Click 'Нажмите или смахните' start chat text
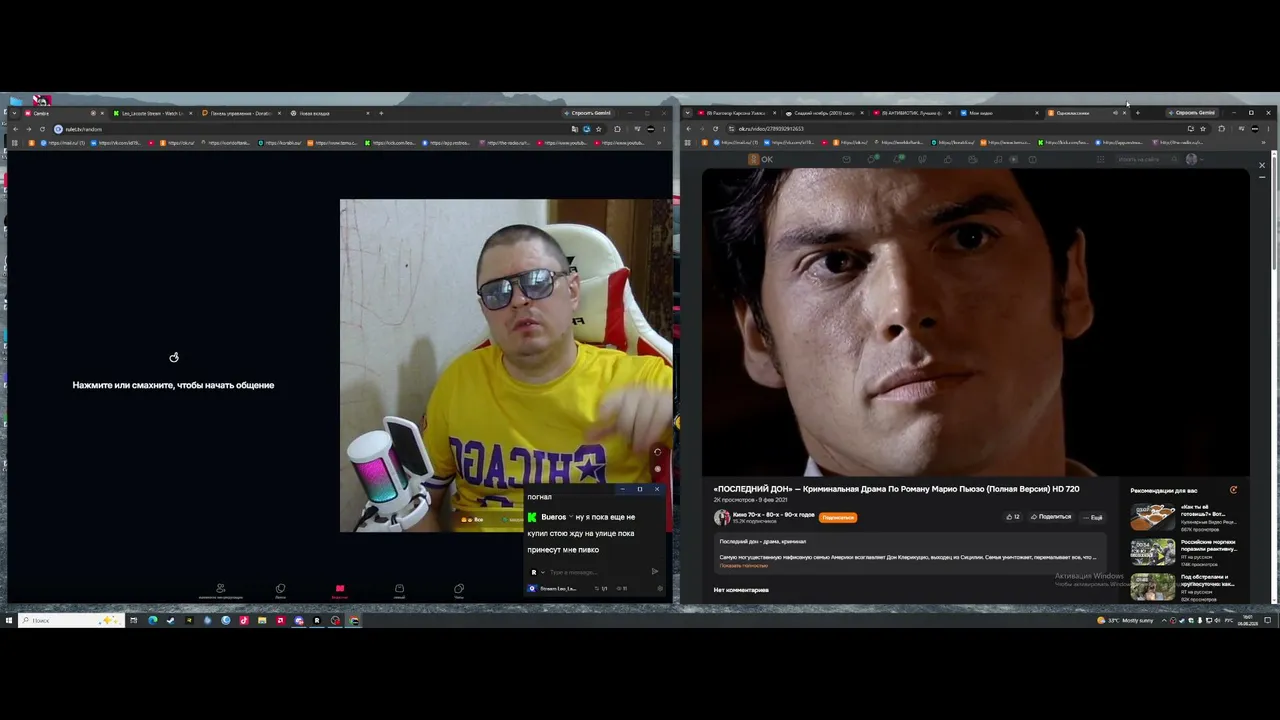Screen dimensions: 1280x720 click(x=173, y=385)
